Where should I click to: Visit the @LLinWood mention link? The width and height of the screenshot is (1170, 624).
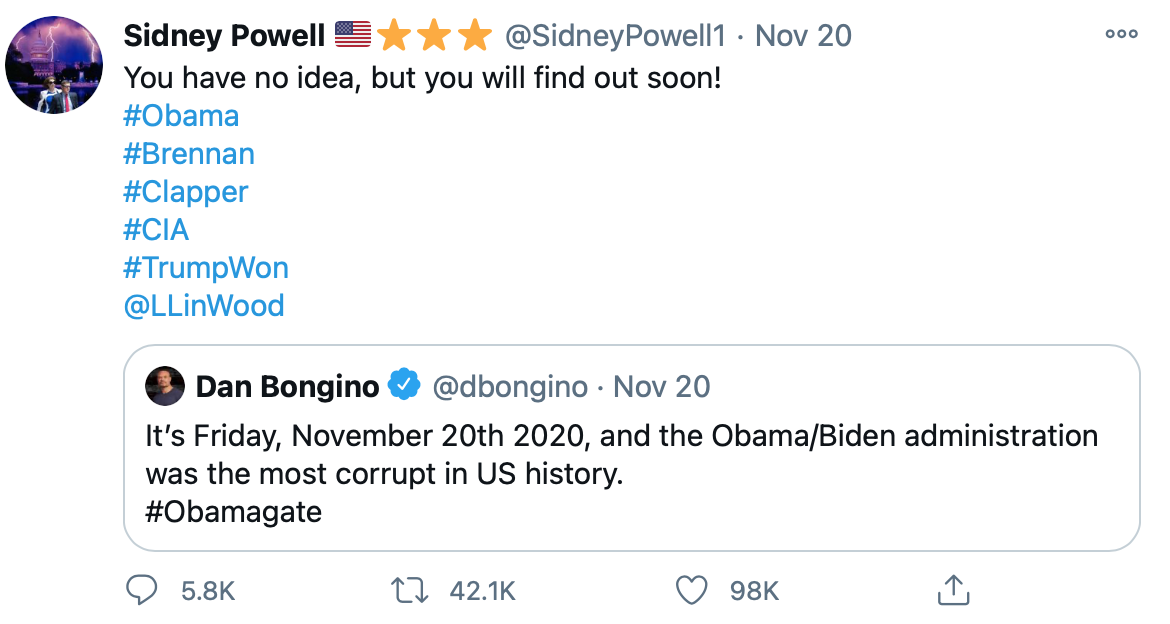click(203, 306)
